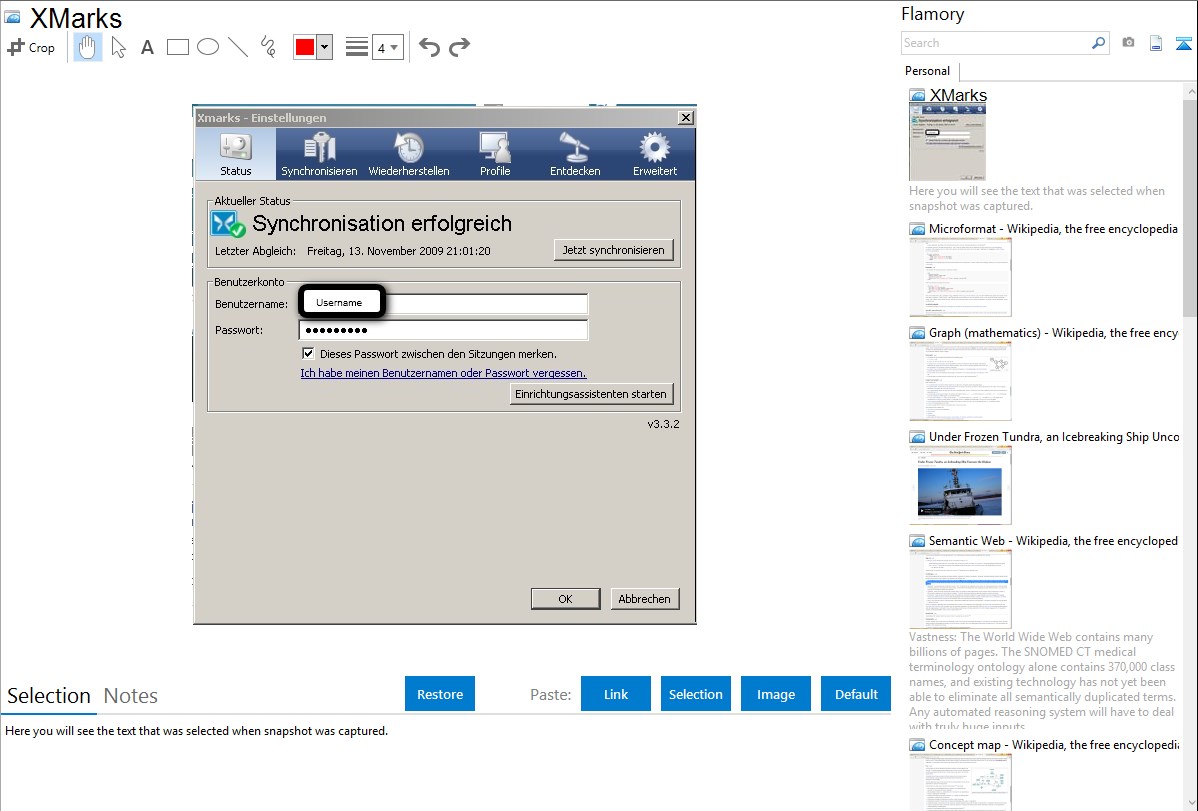The width and height of the screenshot is (1198, 811).
Task: Activate the hand pan tool
Action: tap(88, 47)
